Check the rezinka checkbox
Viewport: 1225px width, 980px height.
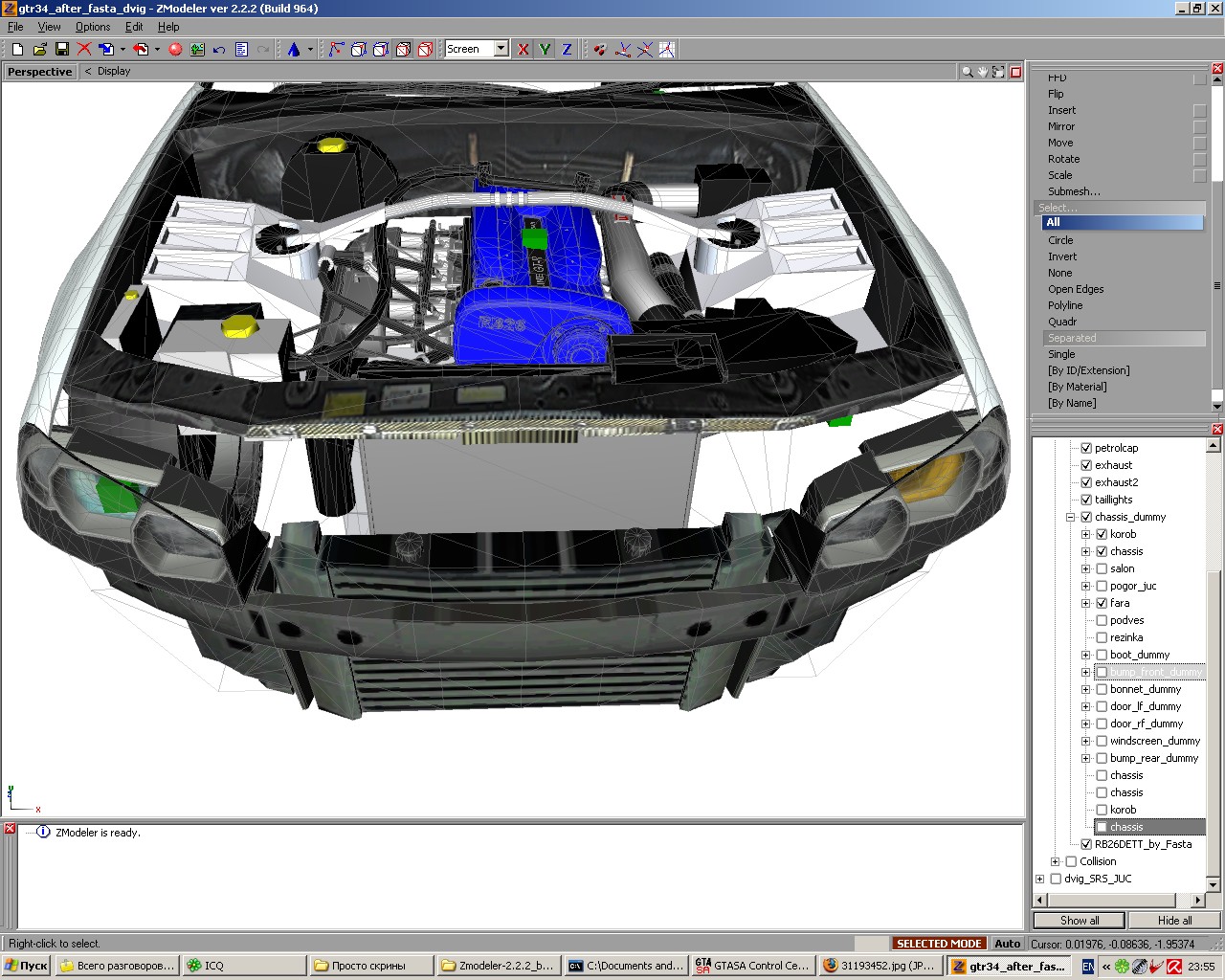1102,637
